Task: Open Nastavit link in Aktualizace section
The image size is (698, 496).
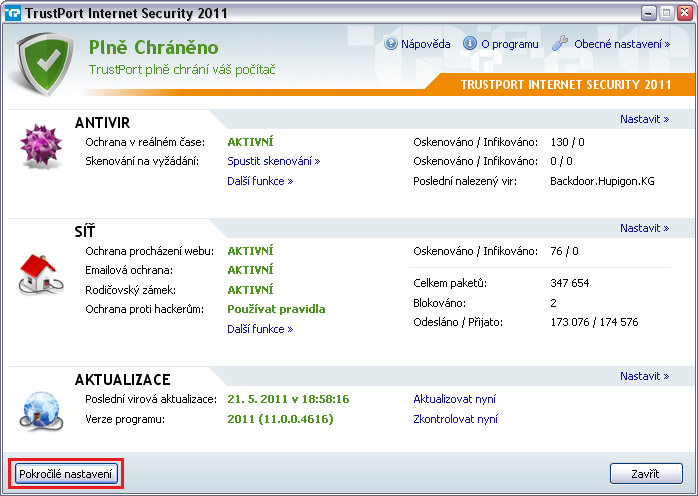Action: pos(645,376)
